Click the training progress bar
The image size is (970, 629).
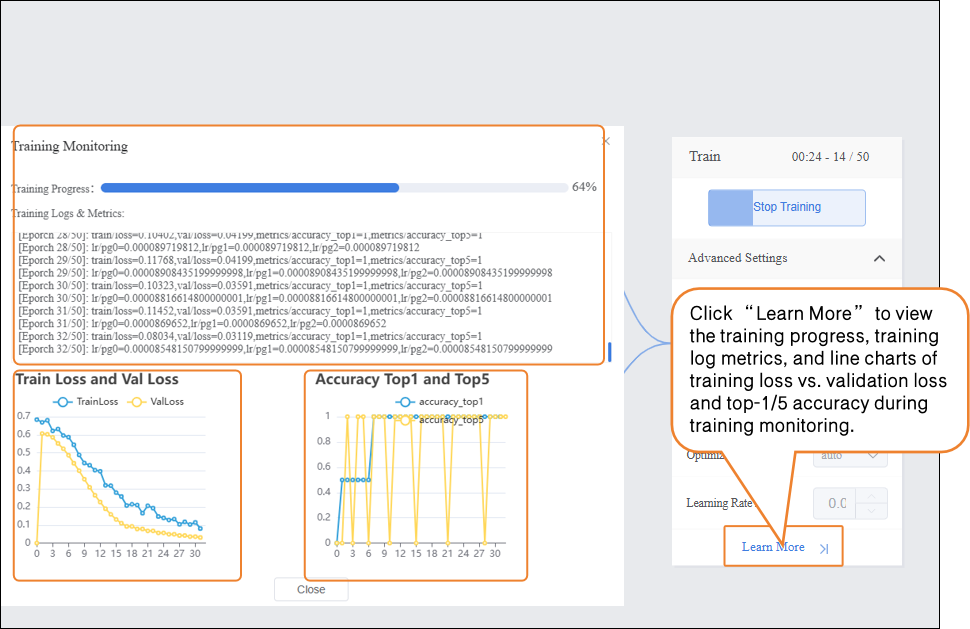tap(334, 187)
